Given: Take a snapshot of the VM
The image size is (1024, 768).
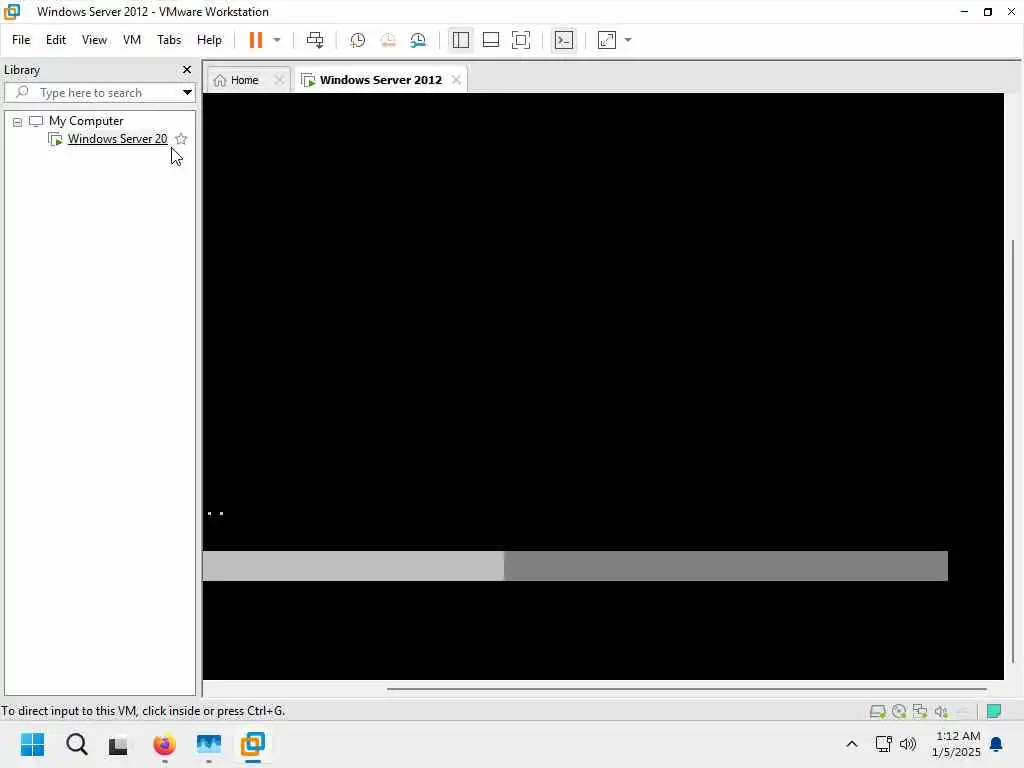Looking at the screenshot, I should coord(357,40).
